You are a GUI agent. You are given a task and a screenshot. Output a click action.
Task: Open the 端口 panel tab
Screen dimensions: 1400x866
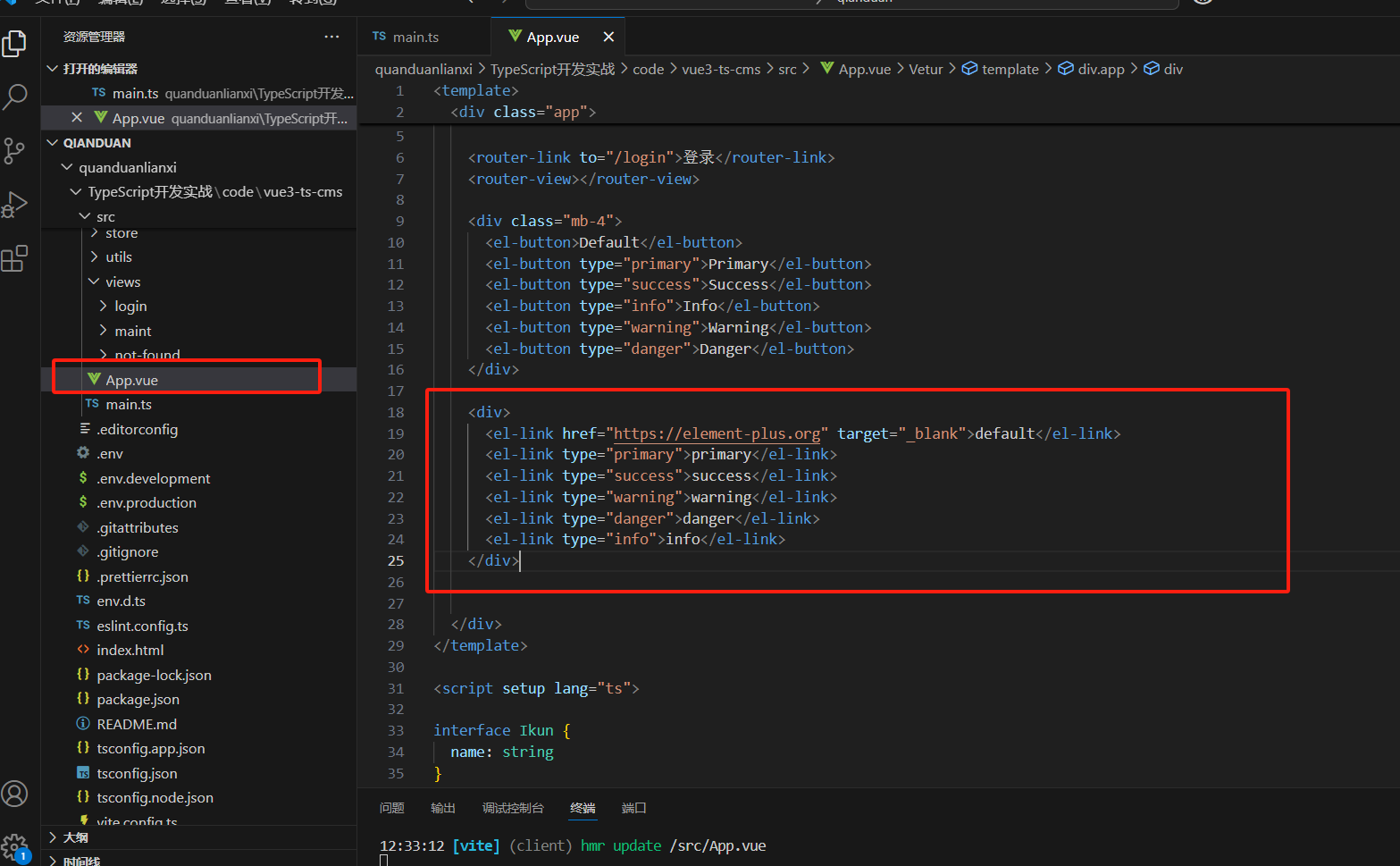634,808
